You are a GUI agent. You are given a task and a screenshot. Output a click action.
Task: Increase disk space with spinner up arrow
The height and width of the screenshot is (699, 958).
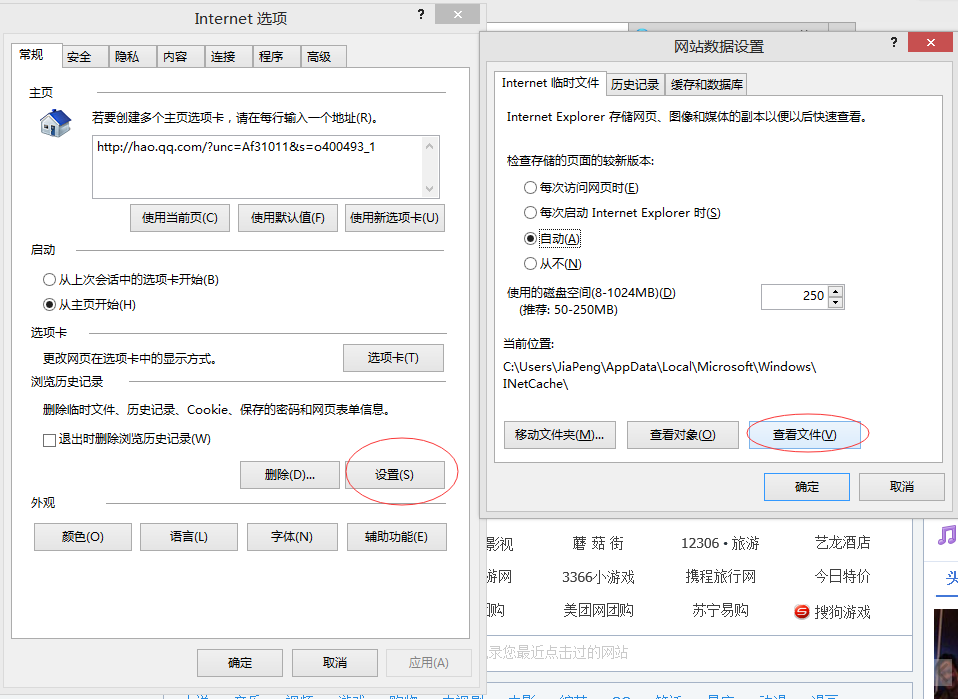click(836, 291)
